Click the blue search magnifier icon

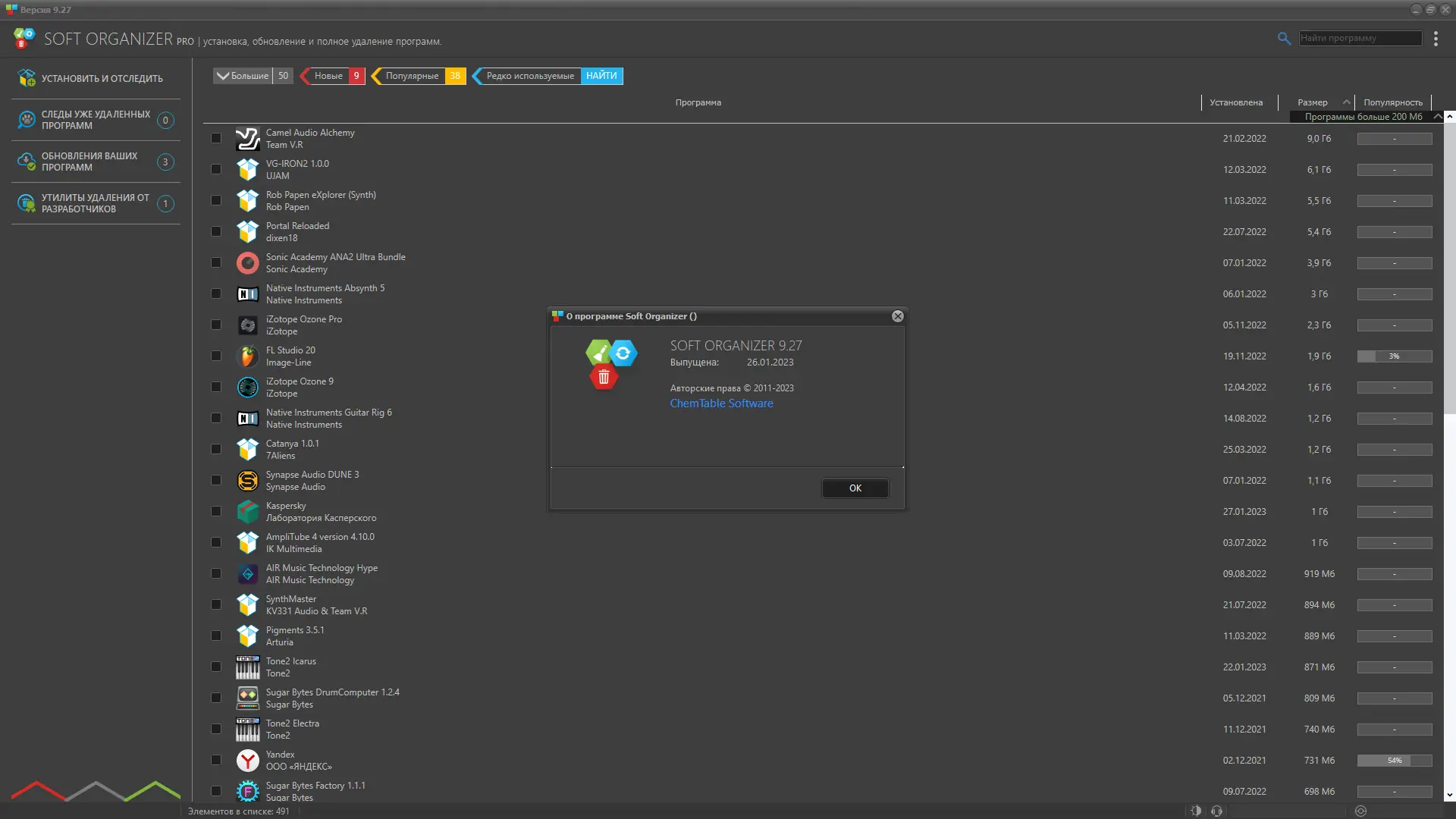1285,38
